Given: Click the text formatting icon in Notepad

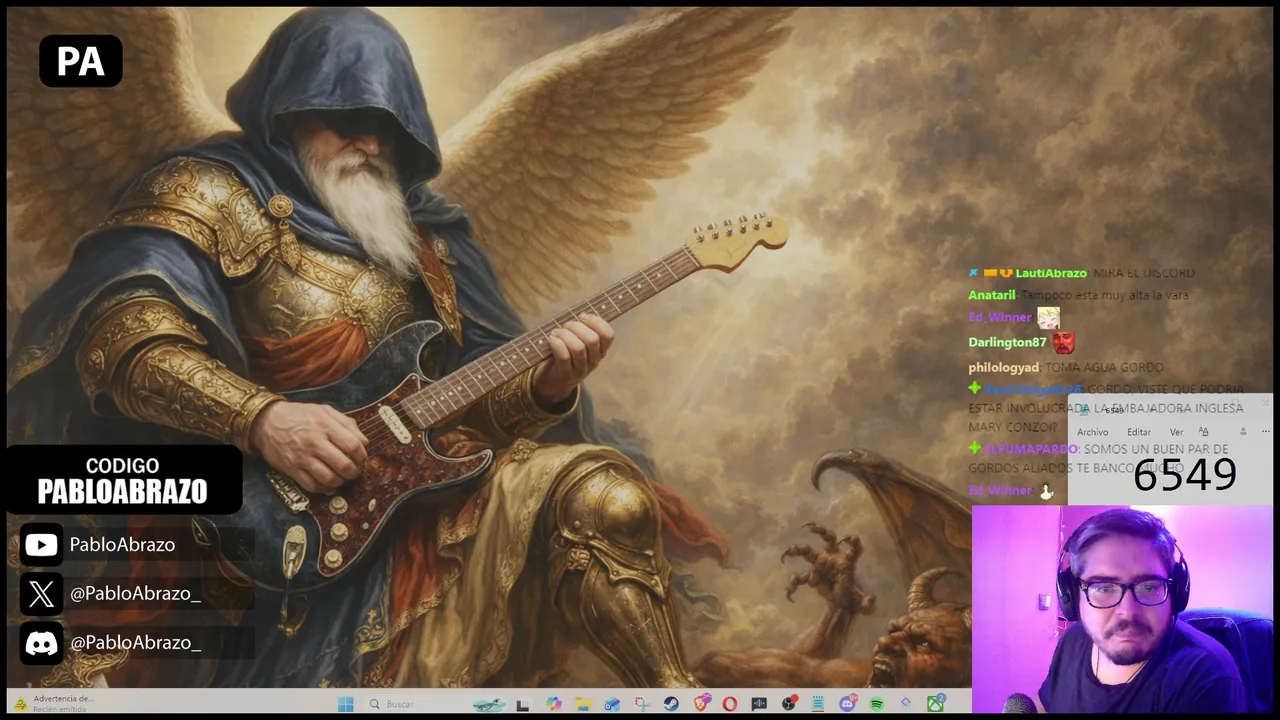Looking at the screenshot, I should coord(1203,431).
